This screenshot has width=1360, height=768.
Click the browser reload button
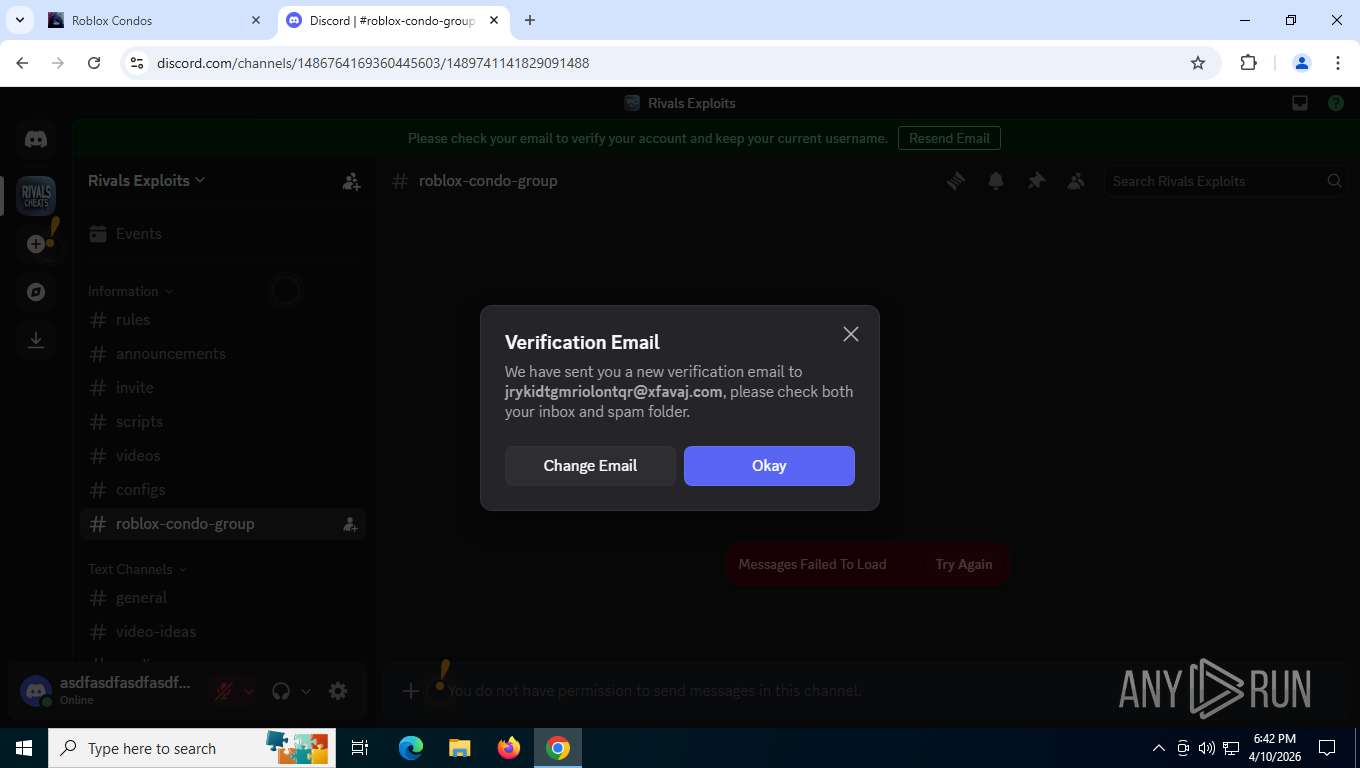click(x=94, y=63)
